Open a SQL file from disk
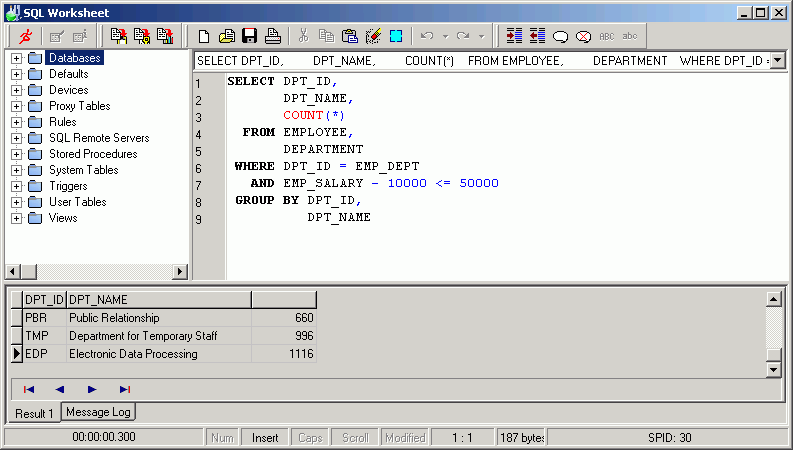The image size is (793, 450). 227,36
